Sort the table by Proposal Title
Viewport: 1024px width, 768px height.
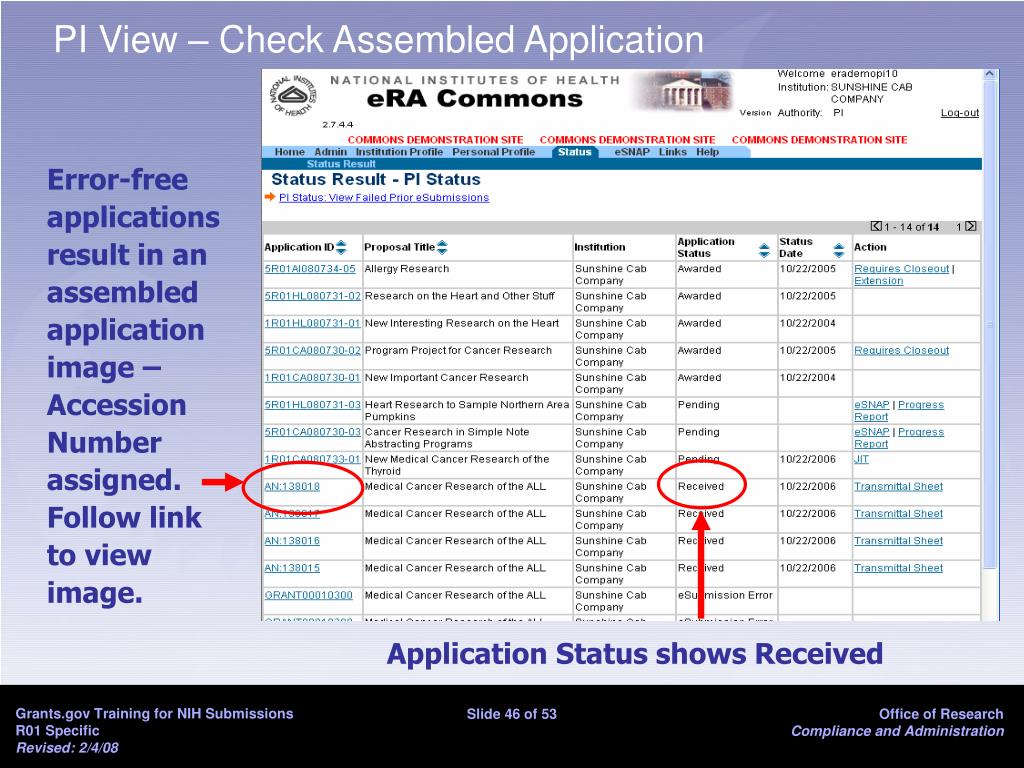click(x=442, y=248)
